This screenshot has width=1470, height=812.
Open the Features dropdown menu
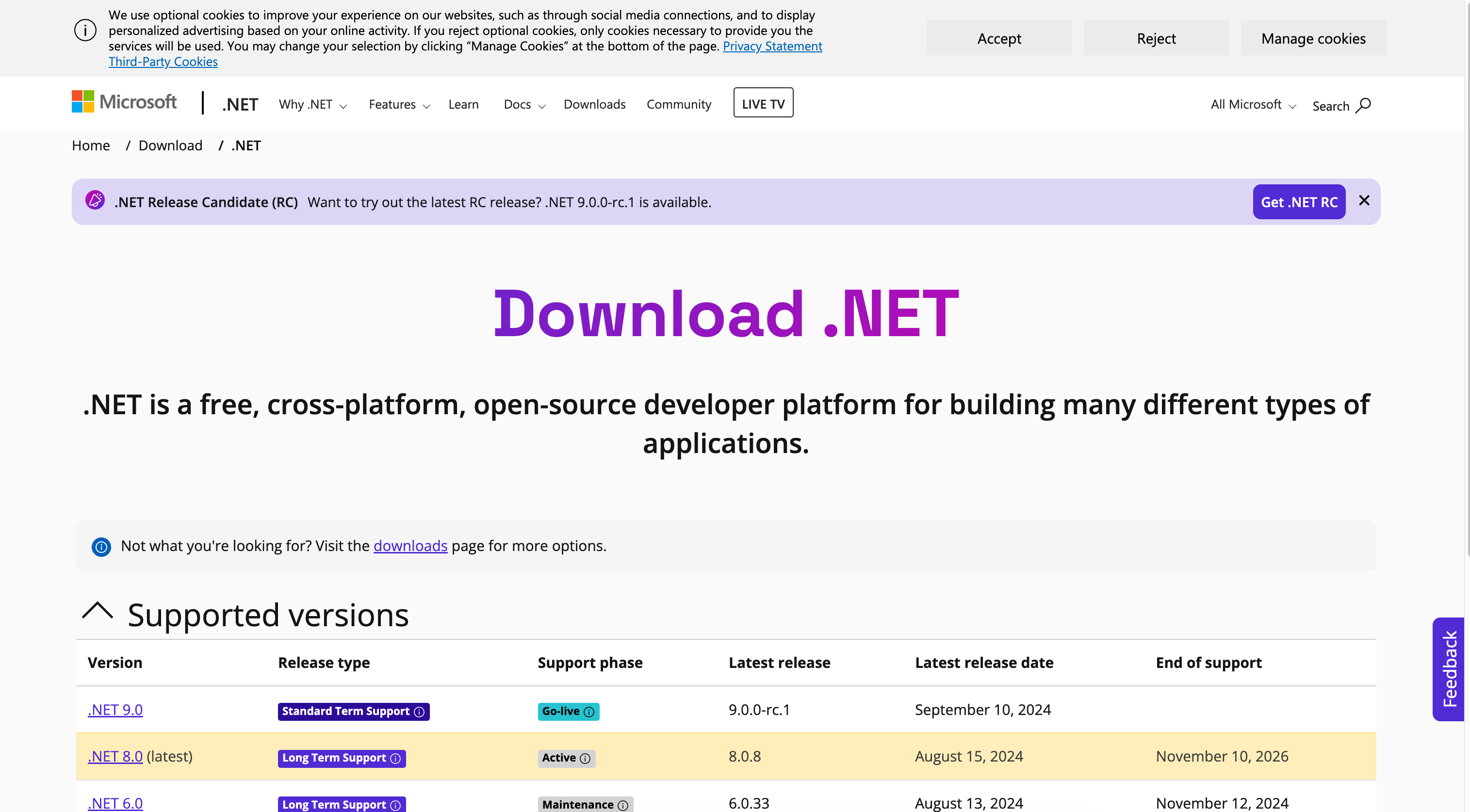399,104
